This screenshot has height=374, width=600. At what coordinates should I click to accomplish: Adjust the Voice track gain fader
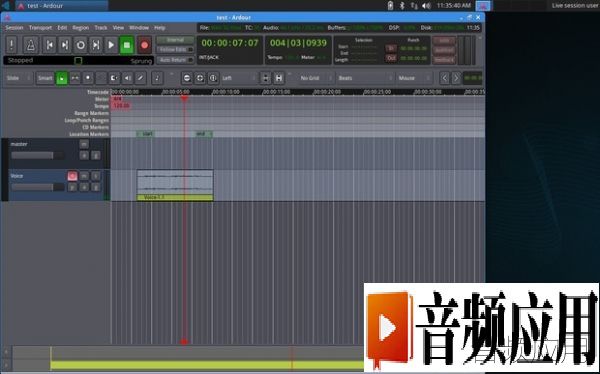pyautogui.click(x=38, y=187)
